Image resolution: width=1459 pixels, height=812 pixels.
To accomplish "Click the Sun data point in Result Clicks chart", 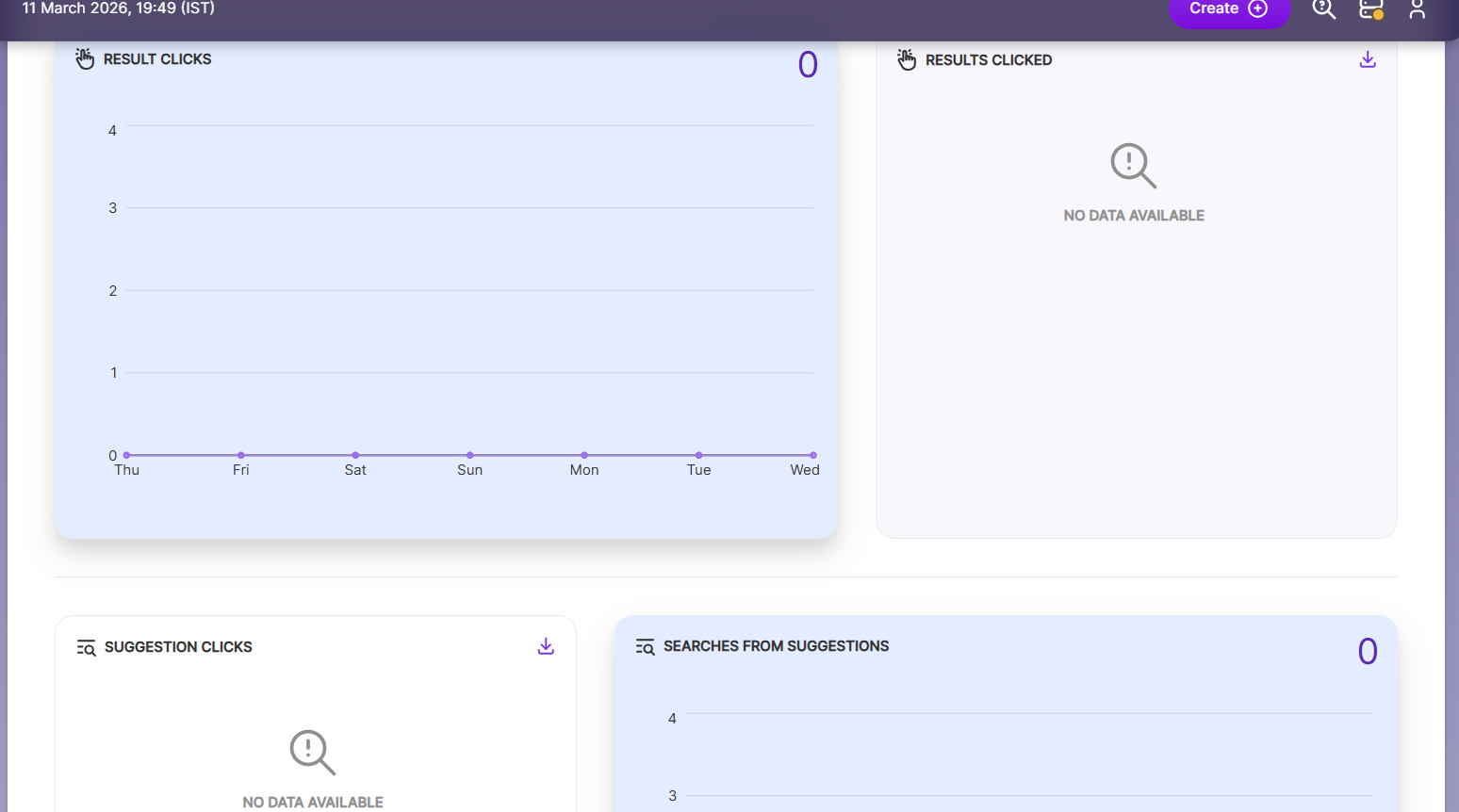I will tap(470, 455).
